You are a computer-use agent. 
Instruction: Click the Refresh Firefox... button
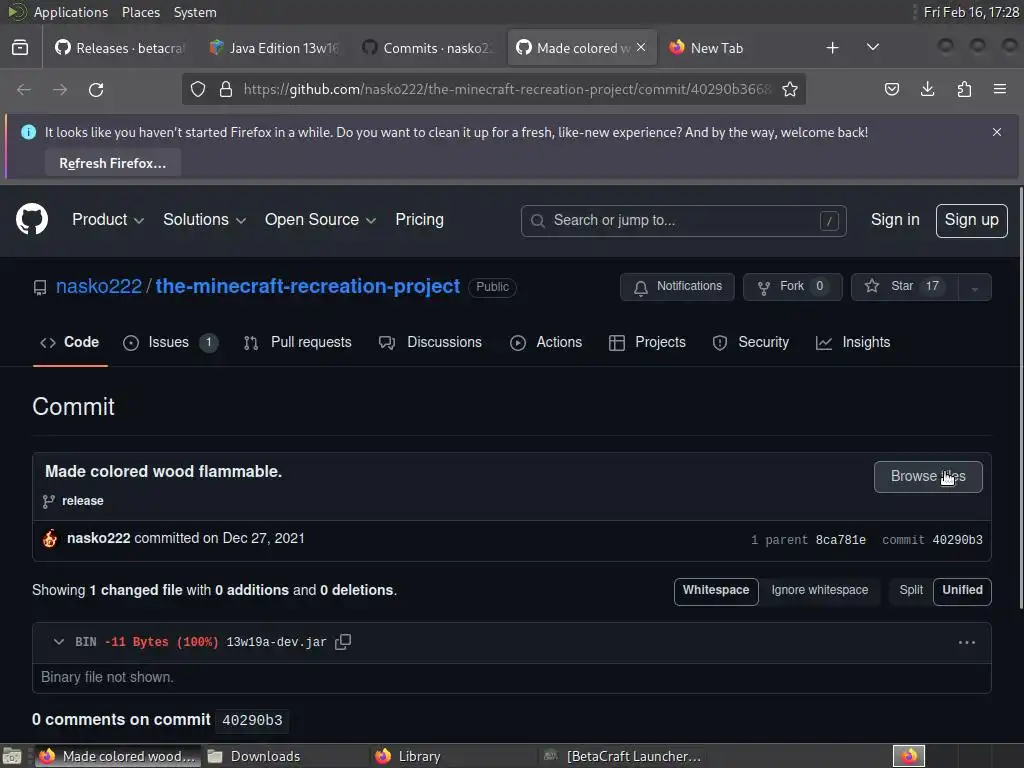(112, 163)
